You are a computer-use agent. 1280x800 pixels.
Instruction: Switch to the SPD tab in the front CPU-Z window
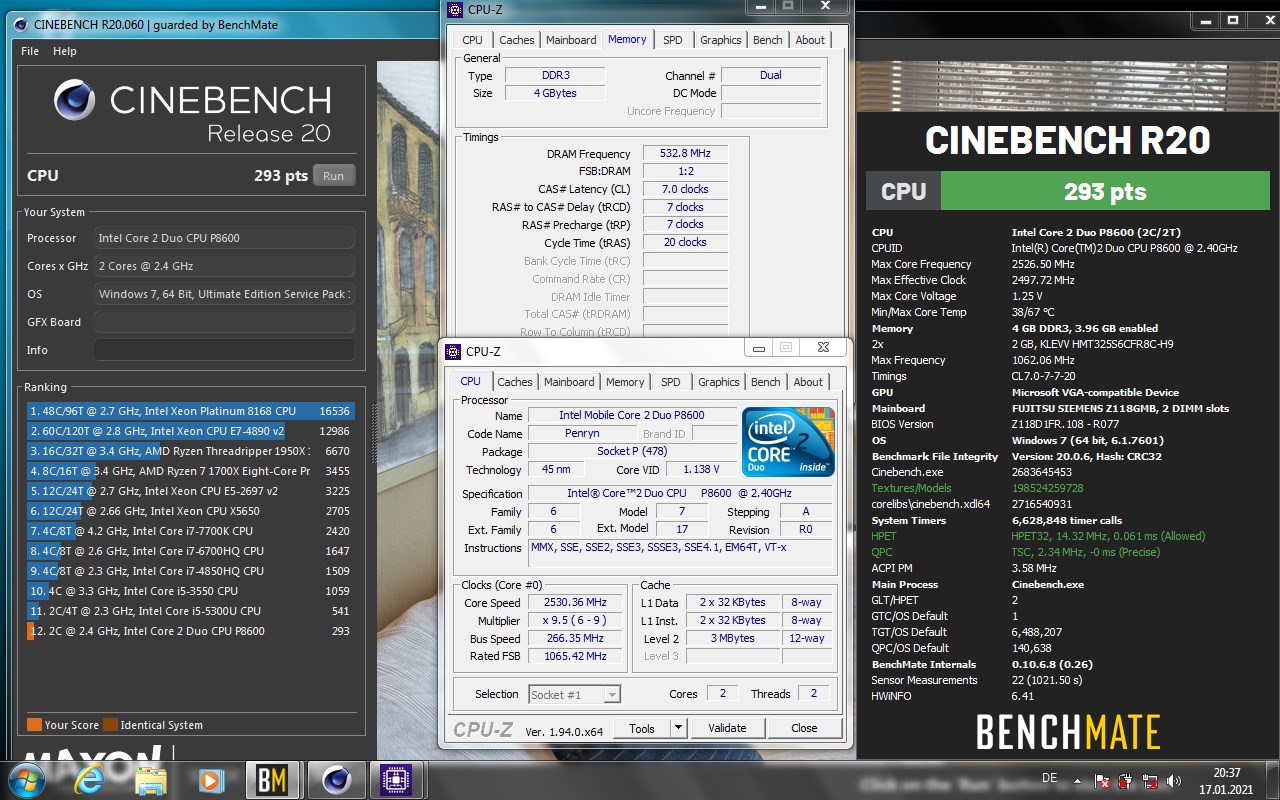(671, 382)
